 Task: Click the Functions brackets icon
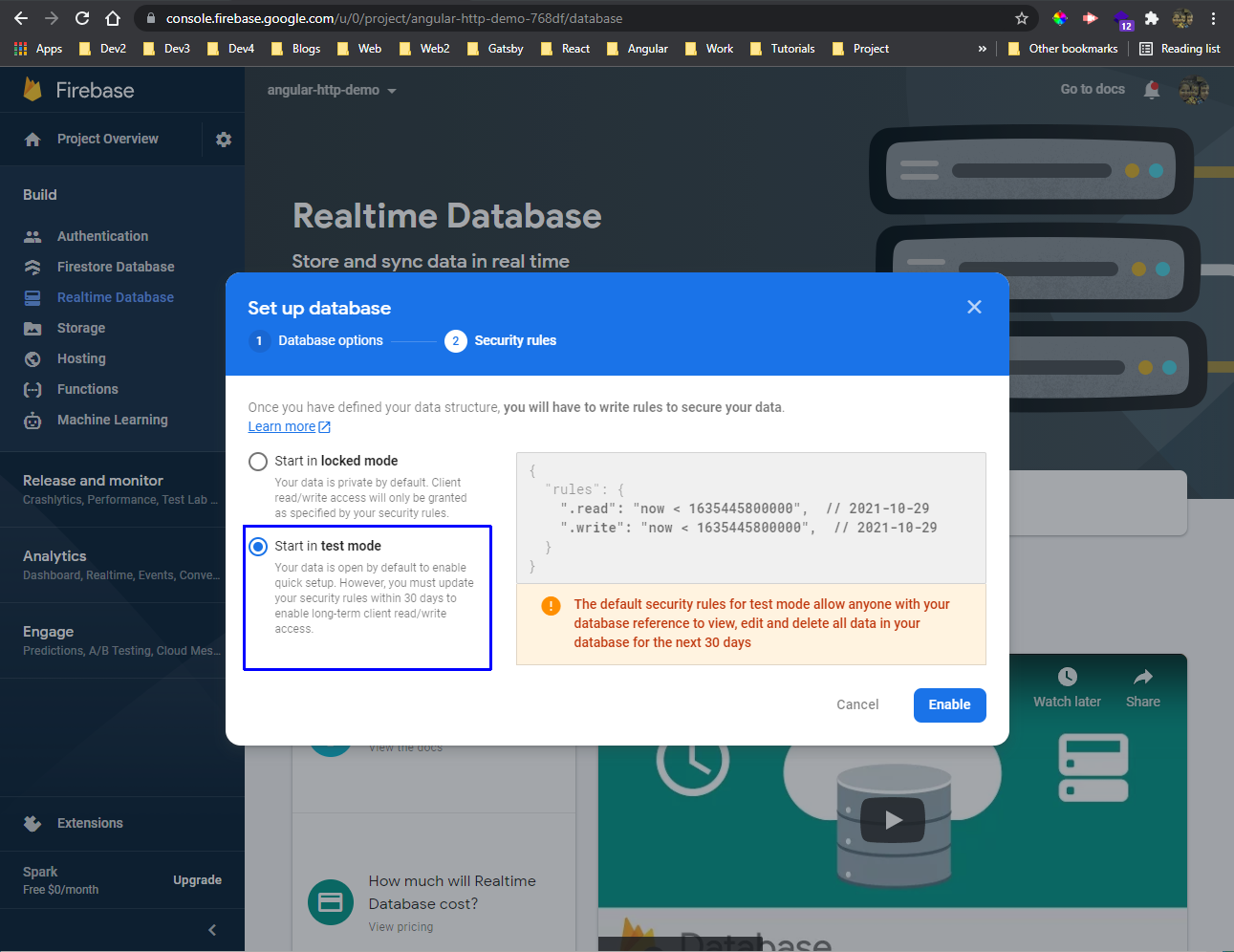pyautogui.click(x=32, y=389)
